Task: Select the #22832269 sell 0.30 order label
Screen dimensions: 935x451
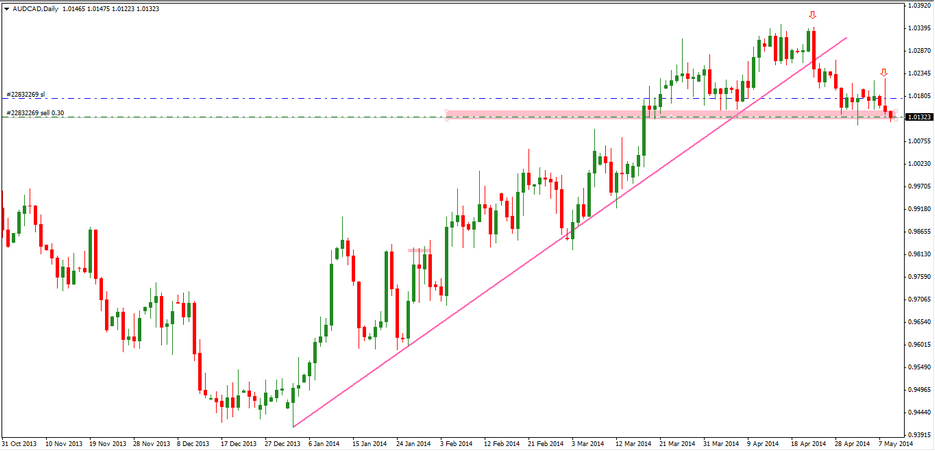Action: [x=36, y=113]
